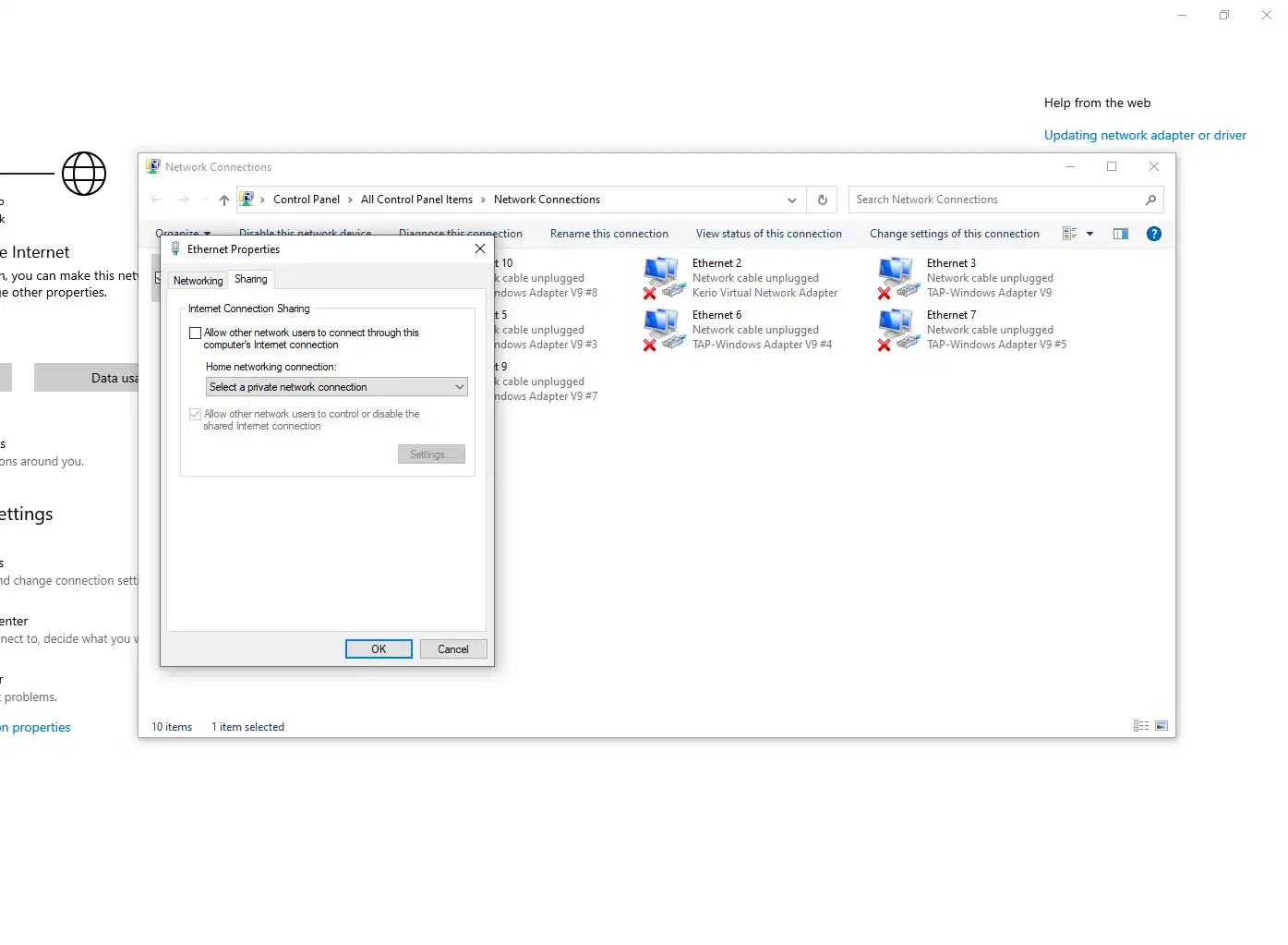Viewport: 1288px width, 945px height.
Task: Click the Ethernet 6 adapter icon
Action: pyautogui.click(x=664, y=330)
